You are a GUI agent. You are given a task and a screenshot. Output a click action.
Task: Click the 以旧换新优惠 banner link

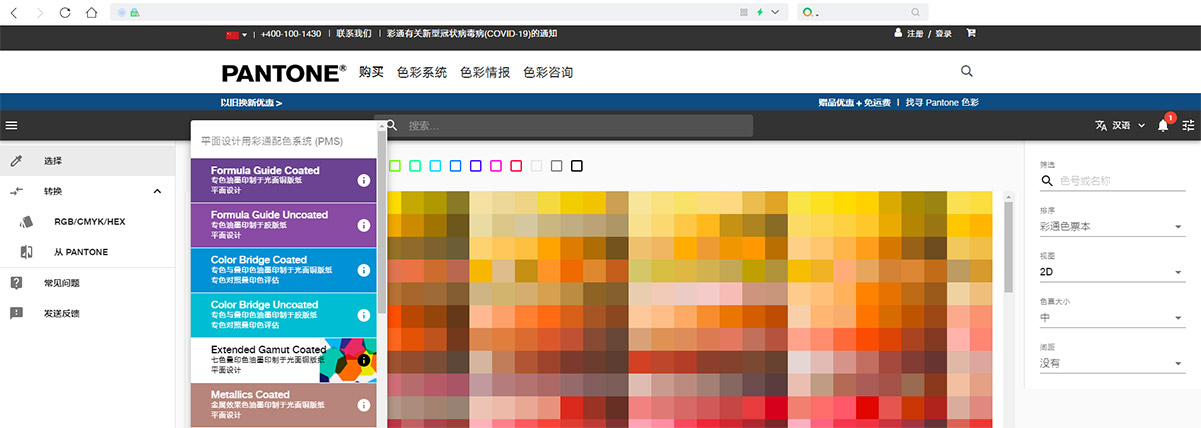[x=251, y=102]
